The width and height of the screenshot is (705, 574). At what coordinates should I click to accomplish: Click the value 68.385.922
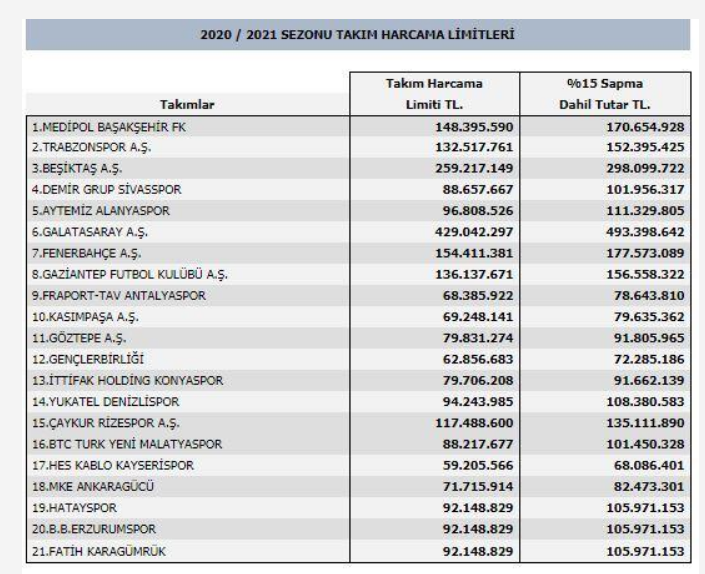(478, 295)
